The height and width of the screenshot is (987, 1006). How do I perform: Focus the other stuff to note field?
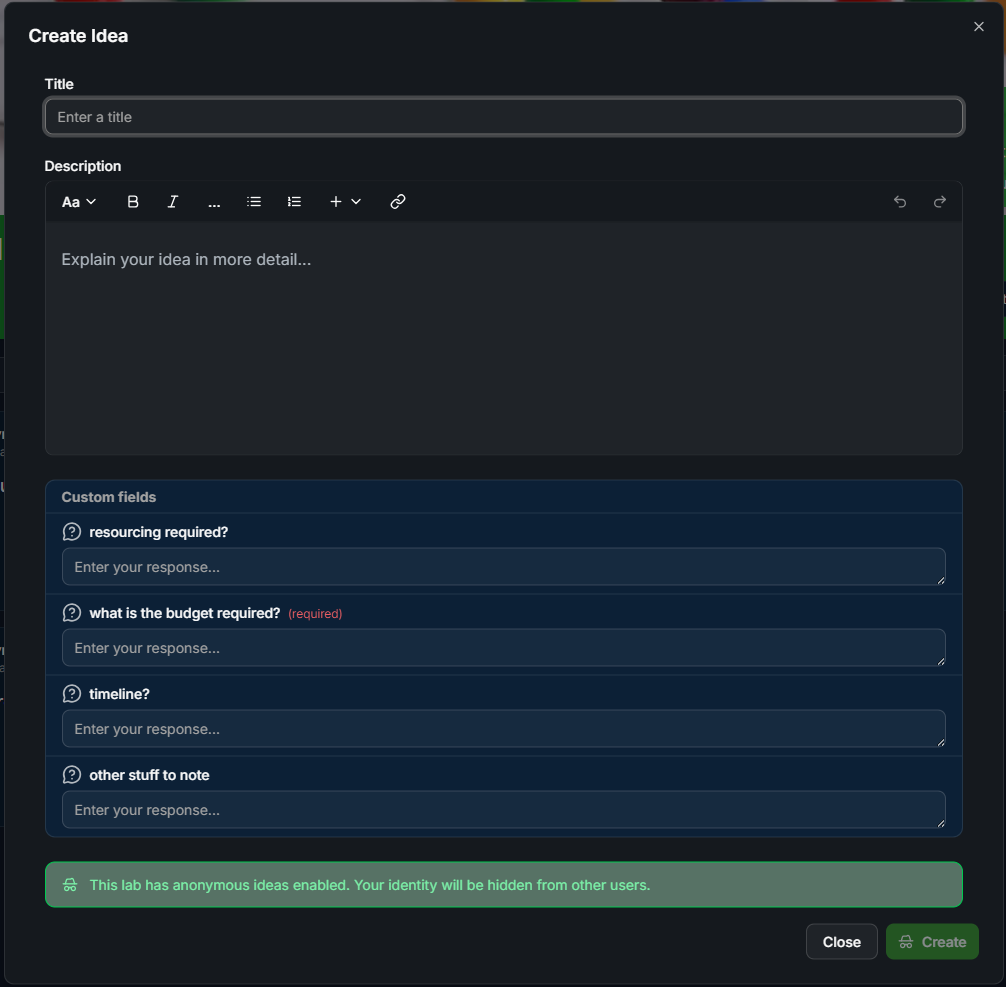(504, 809)
